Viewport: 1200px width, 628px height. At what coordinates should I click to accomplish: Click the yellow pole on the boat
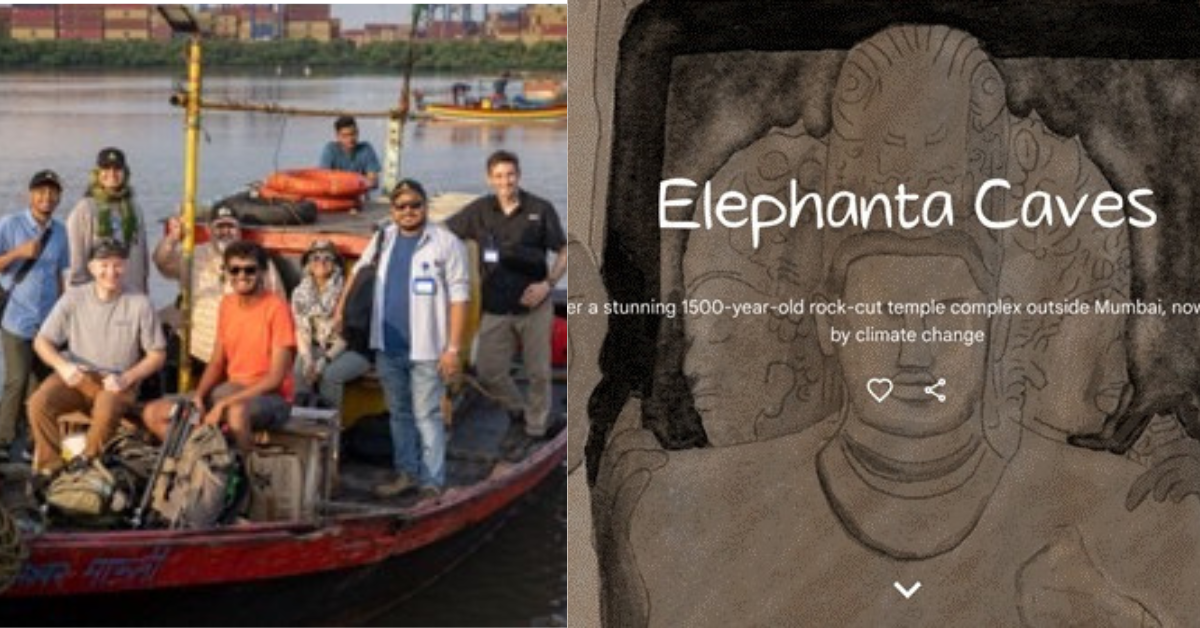click(x=189, y=200)
